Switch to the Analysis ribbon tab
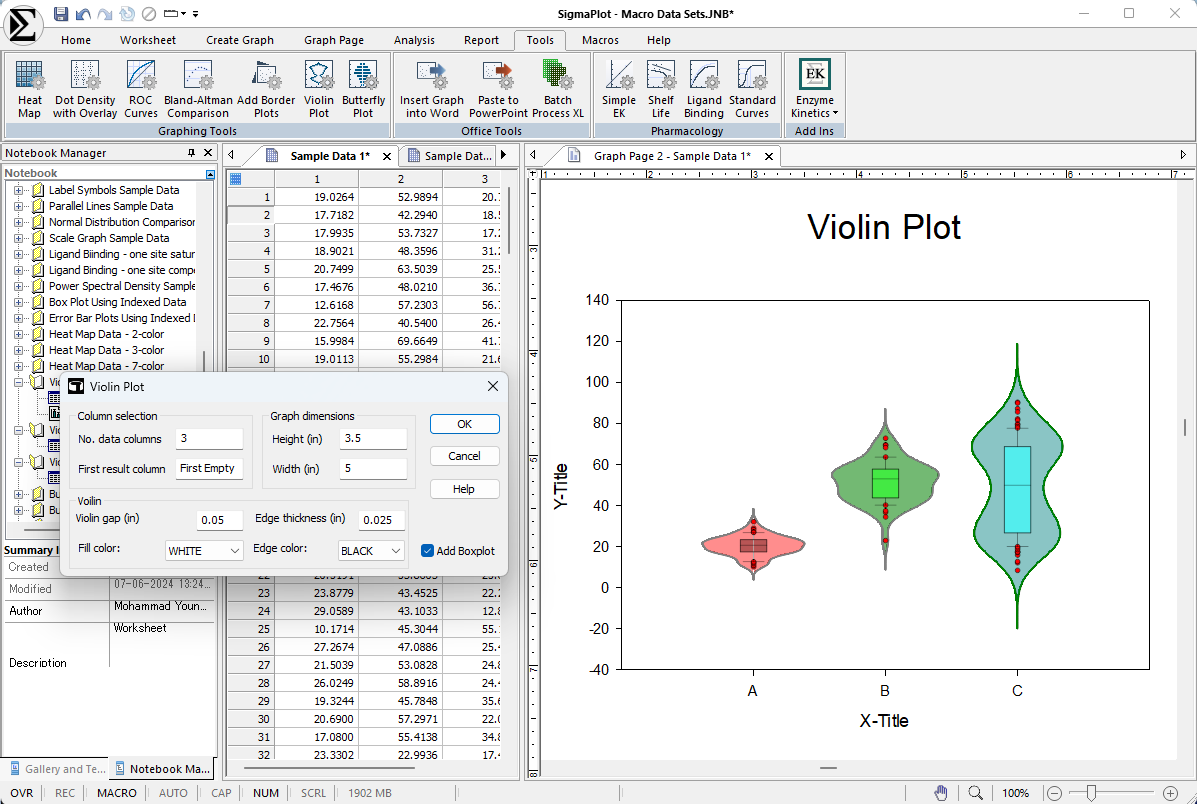 (414, 40)
